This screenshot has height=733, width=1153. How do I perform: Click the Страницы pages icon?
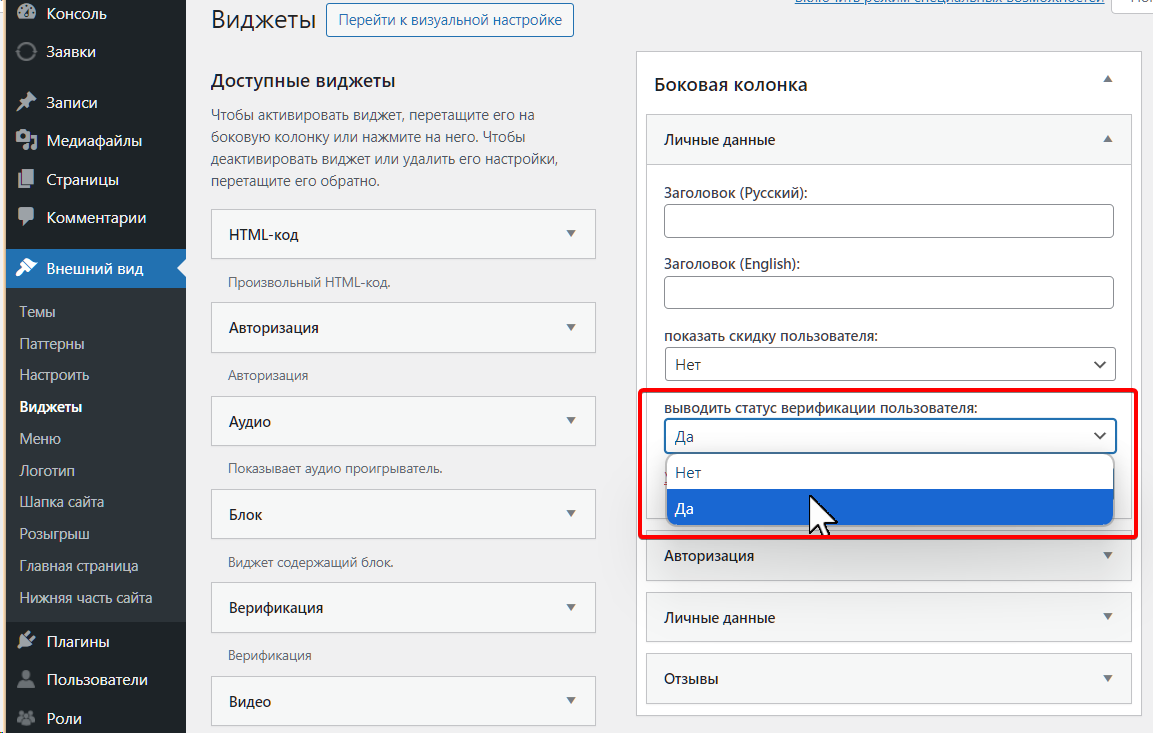[x=27, y=180]
